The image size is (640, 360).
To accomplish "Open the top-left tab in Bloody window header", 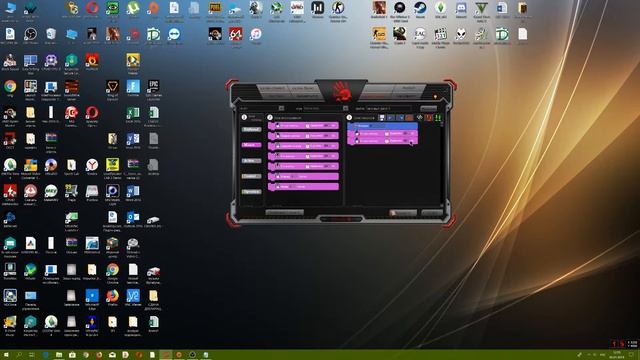I will click(x=272, y=88).
